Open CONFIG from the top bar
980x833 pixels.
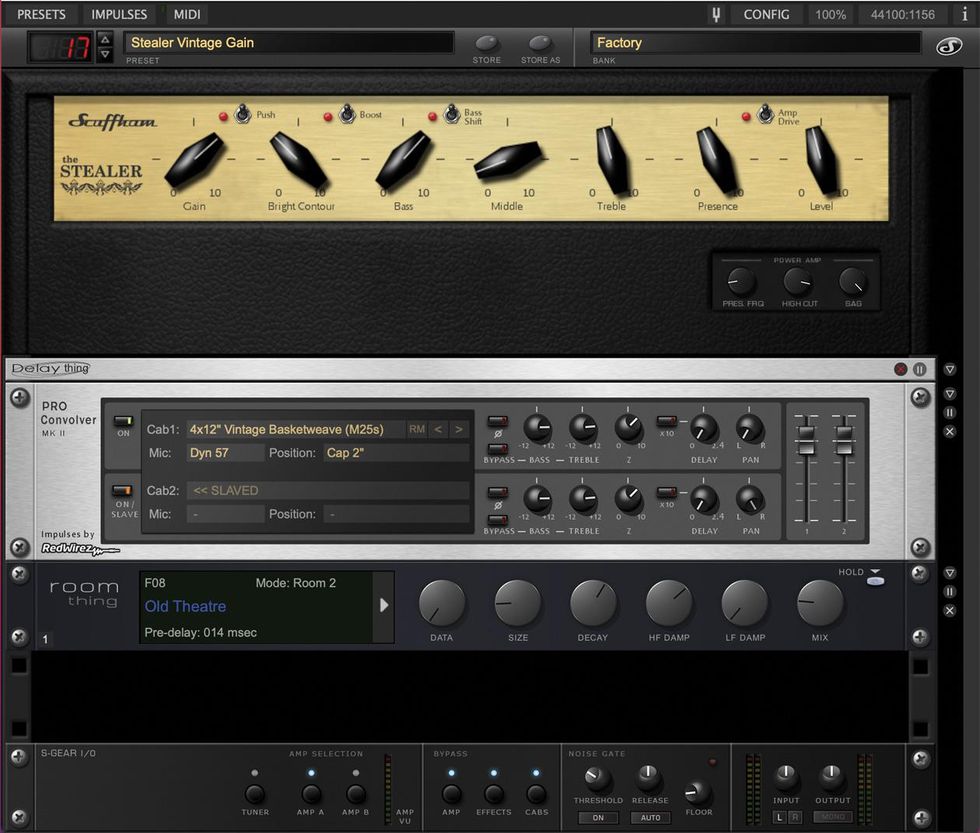point(767,14)
